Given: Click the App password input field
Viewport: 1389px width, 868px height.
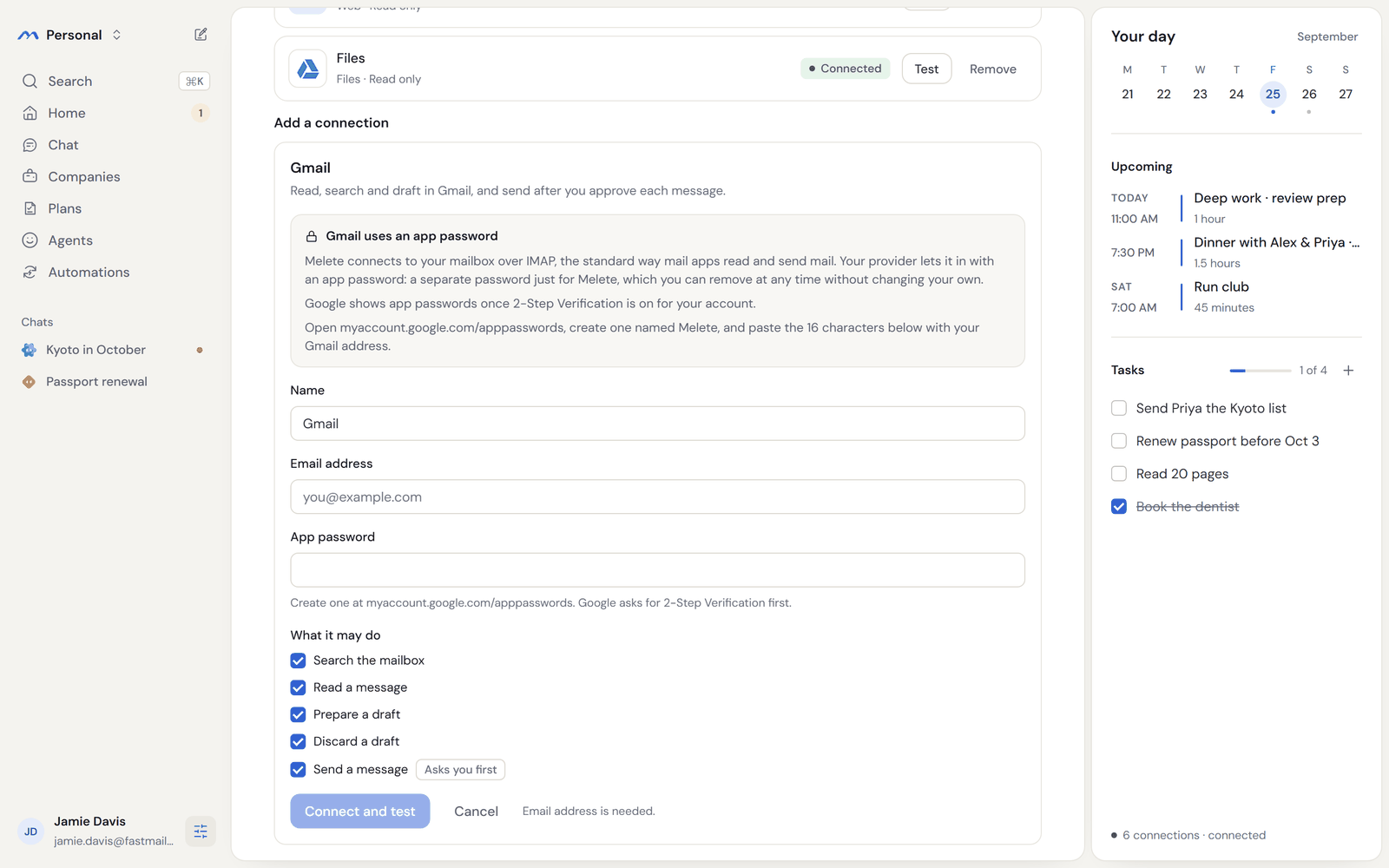Looking at the screenshot, I should coord(657,570).
